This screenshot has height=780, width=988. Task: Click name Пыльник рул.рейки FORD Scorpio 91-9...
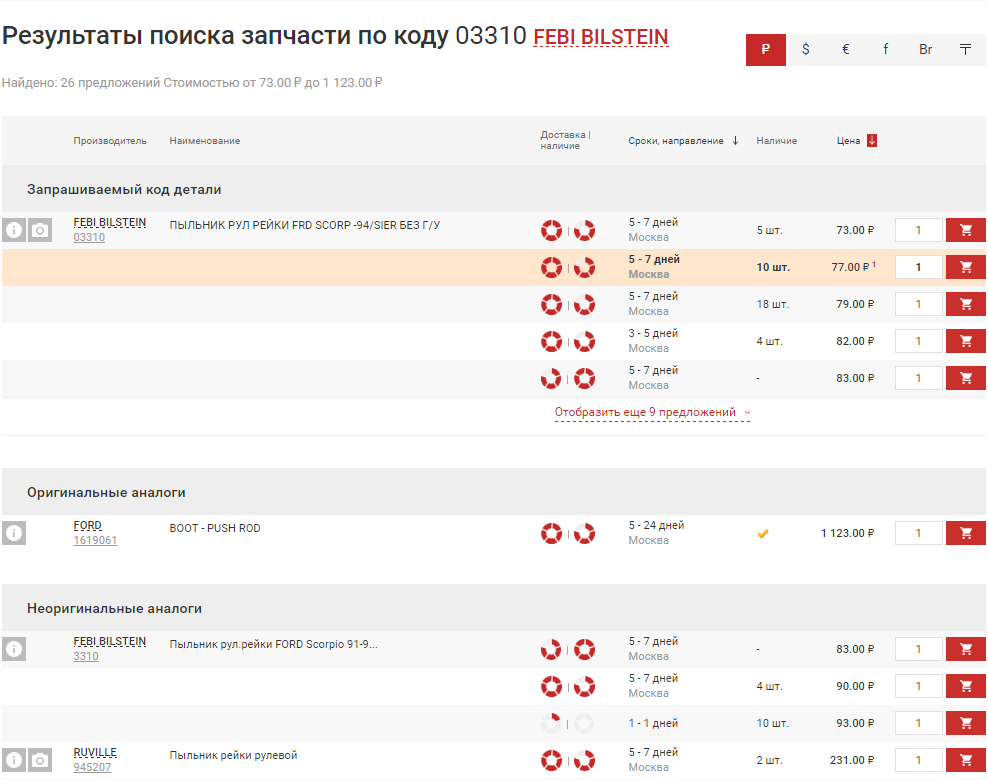273,644
